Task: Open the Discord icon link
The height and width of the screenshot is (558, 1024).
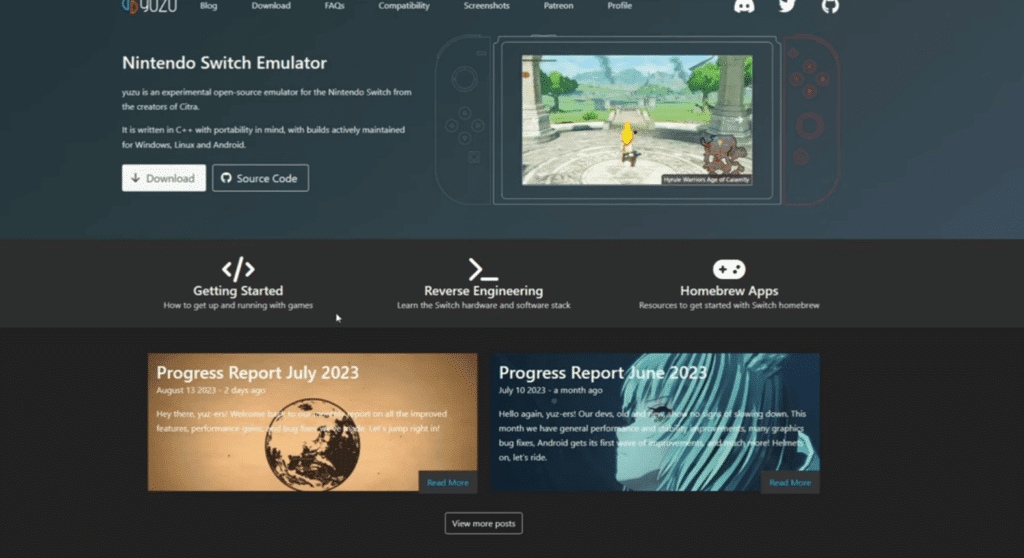Action: click(744, 6)
